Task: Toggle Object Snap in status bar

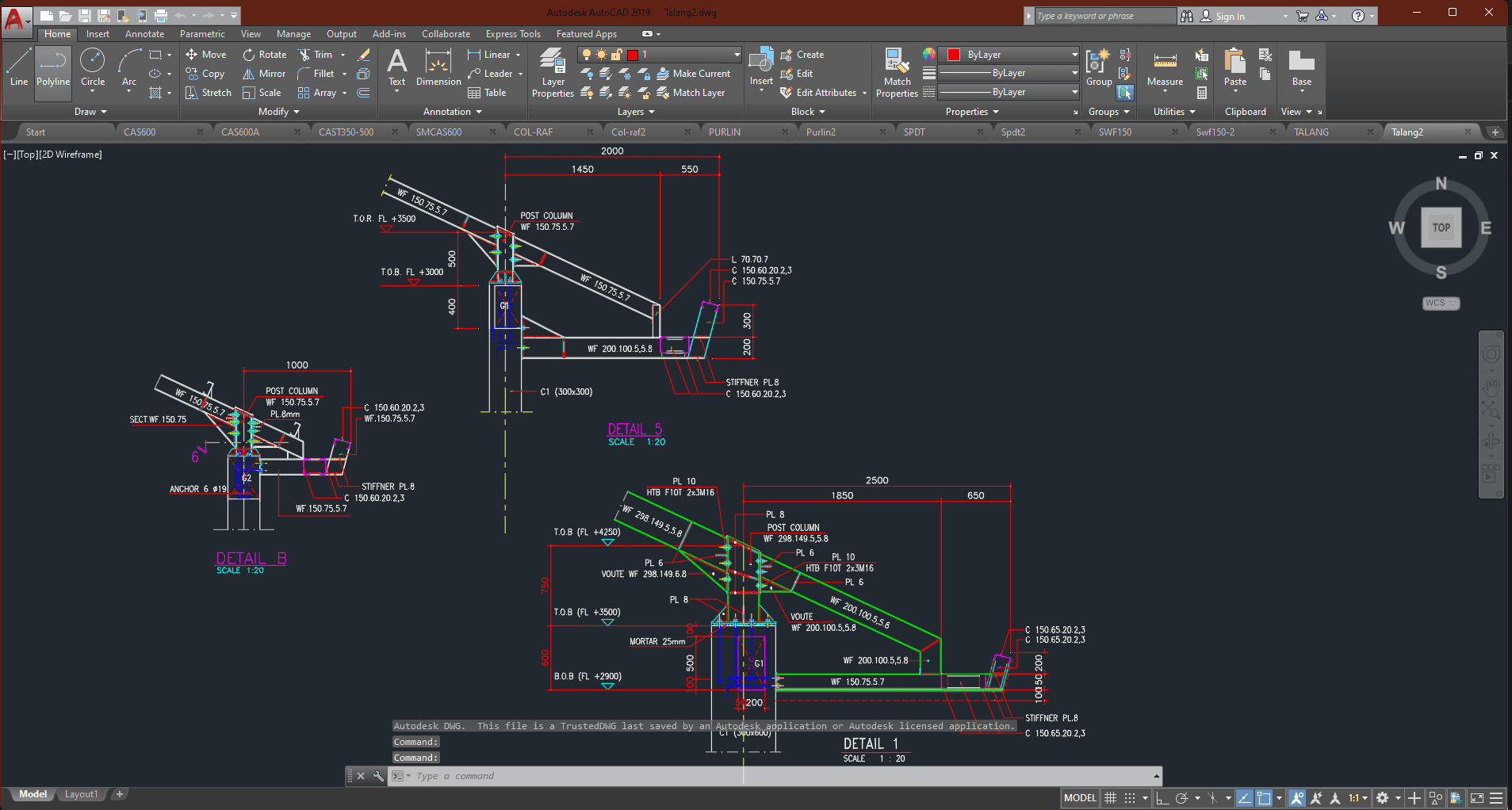Action: (1264, 798)
